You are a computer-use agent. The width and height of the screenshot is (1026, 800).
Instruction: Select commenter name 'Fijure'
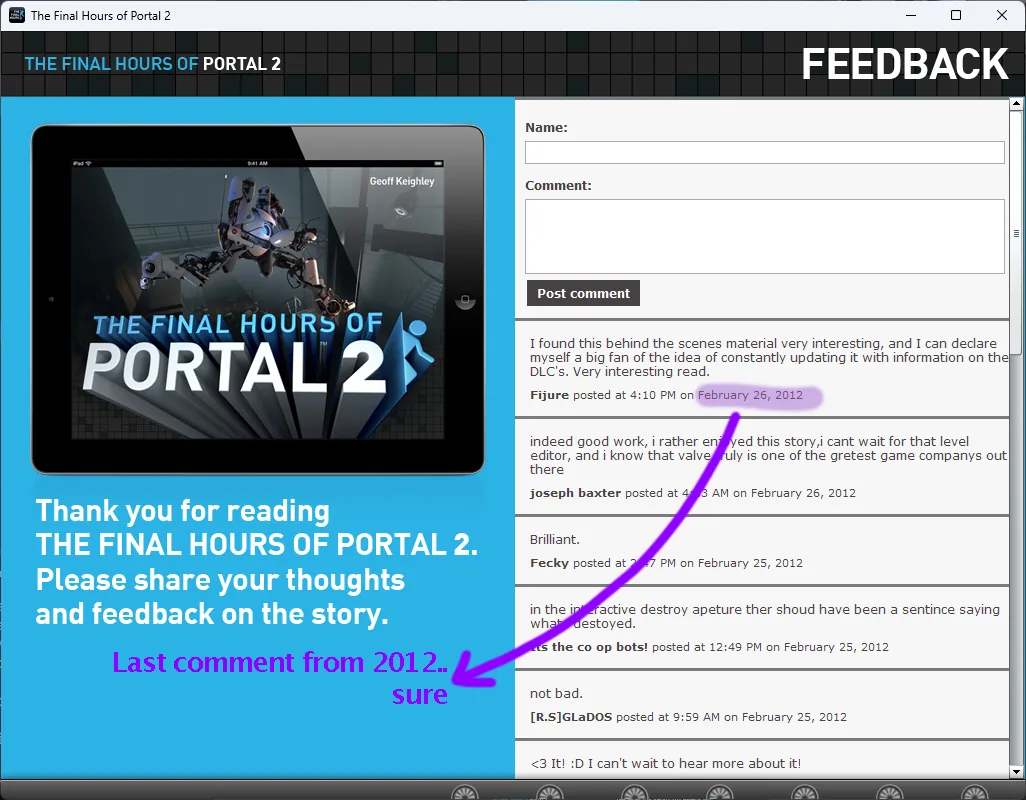(x=549, y=395)
